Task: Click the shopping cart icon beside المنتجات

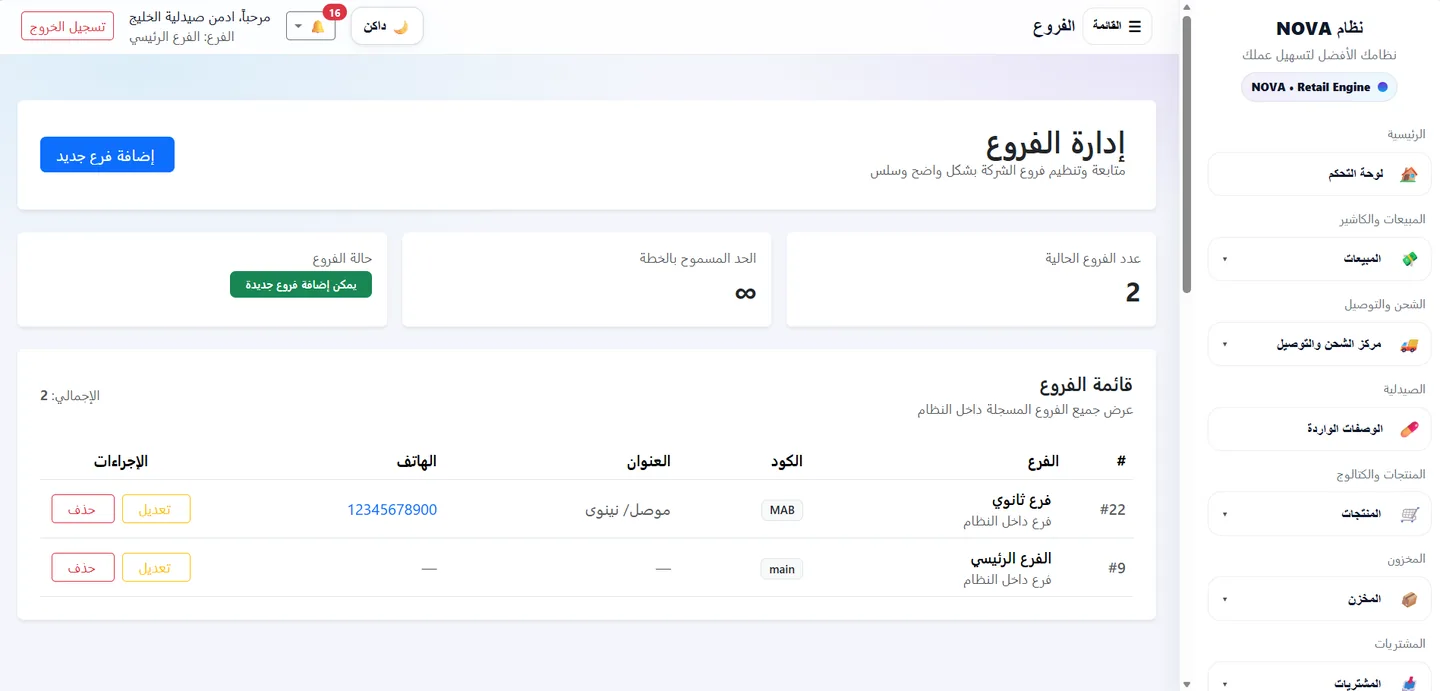Action: (1409, 514)
